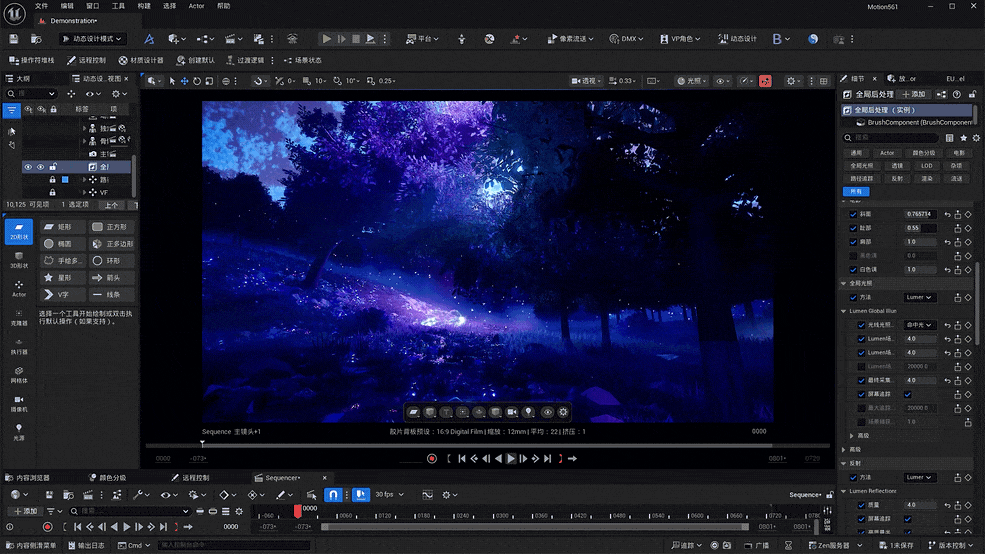Click the details panel favorites star icon
Screen dimensions: 985x554
(963, 138)
